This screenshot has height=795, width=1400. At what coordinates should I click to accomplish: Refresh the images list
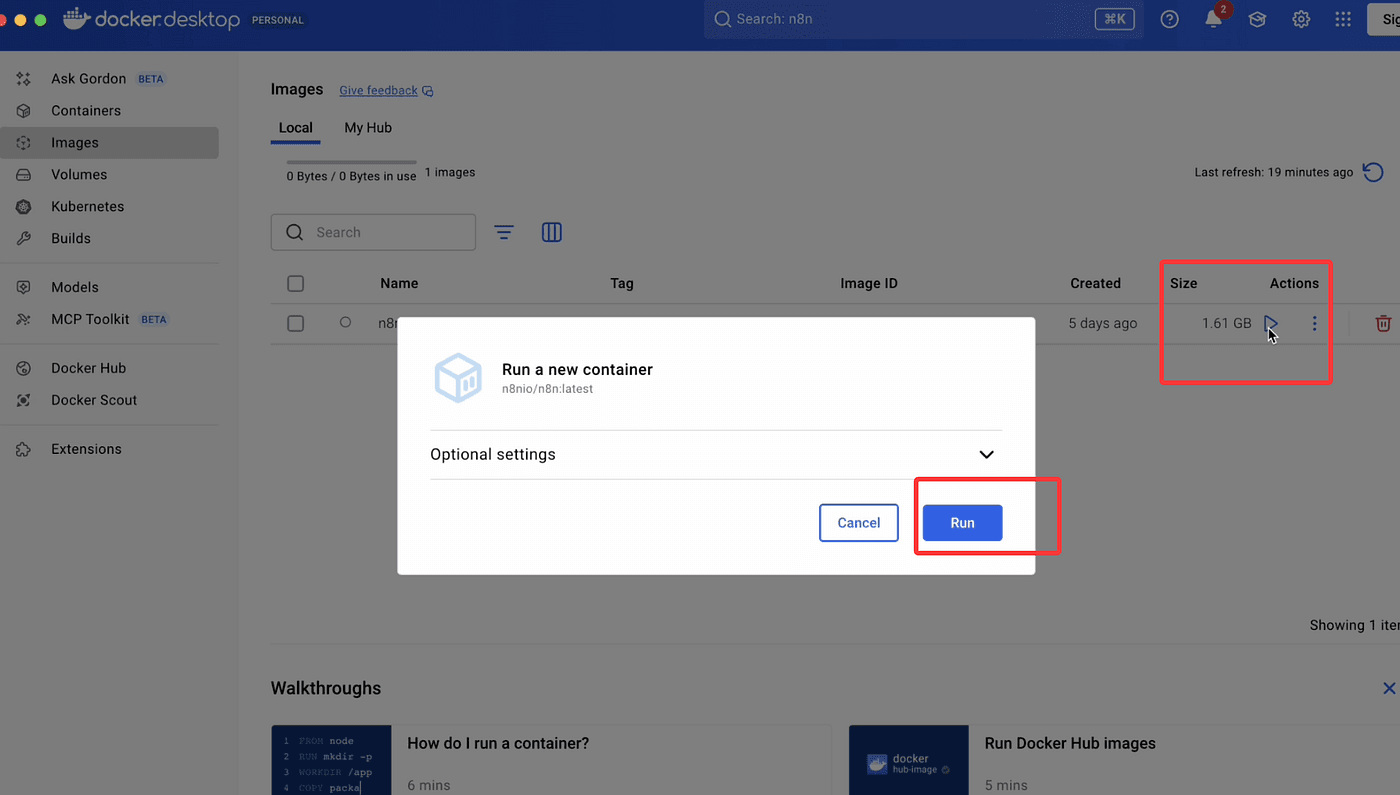(x=1373, y=172)
